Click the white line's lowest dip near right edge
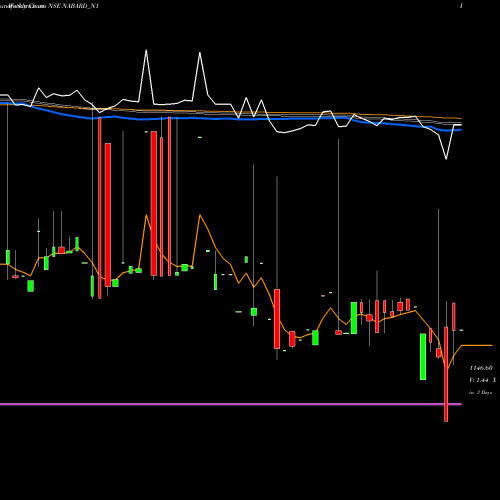 pos(446,159)
